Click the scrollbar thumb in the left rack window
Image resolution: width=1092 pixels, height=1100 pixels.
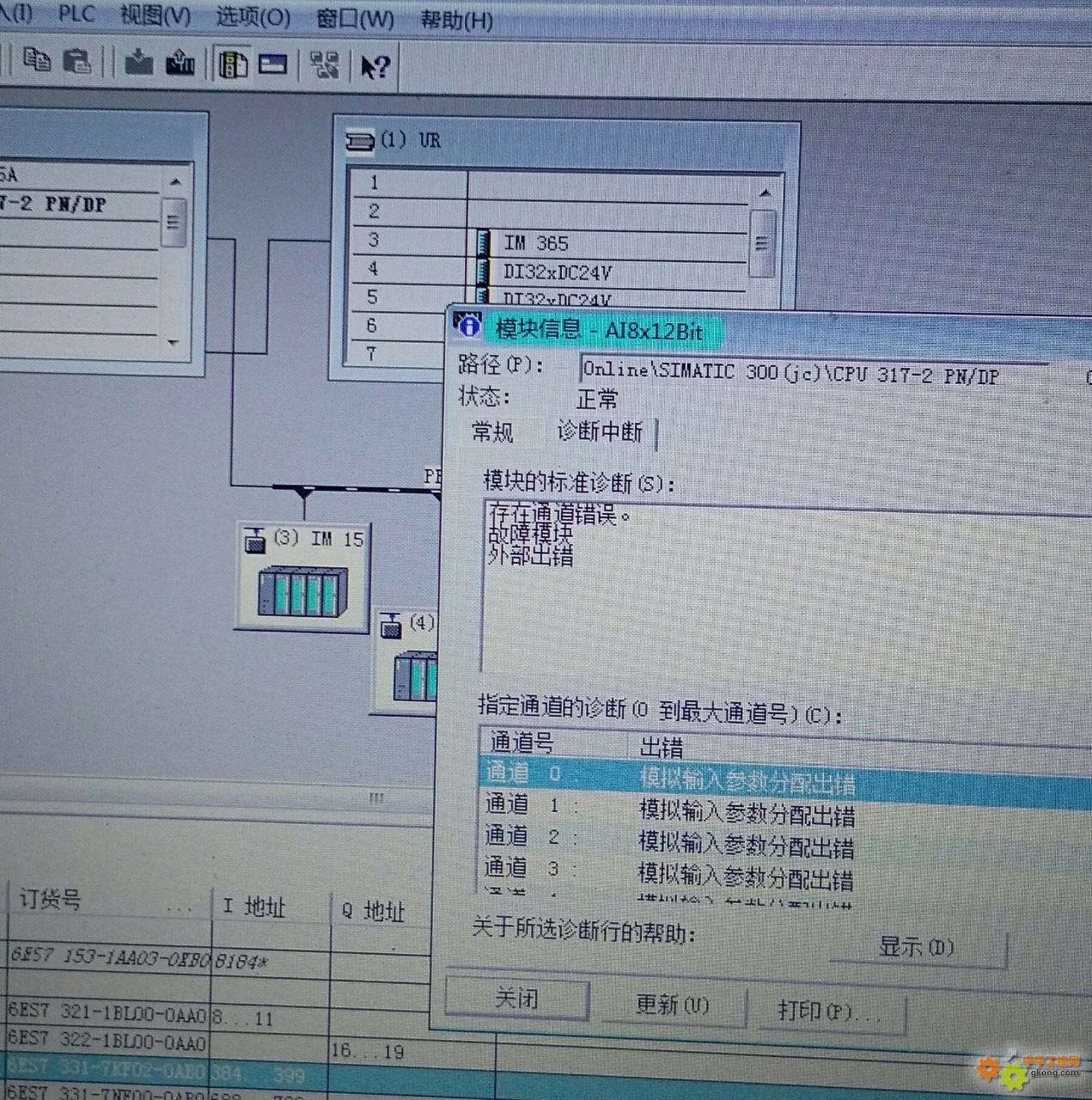tap(174, 221)
